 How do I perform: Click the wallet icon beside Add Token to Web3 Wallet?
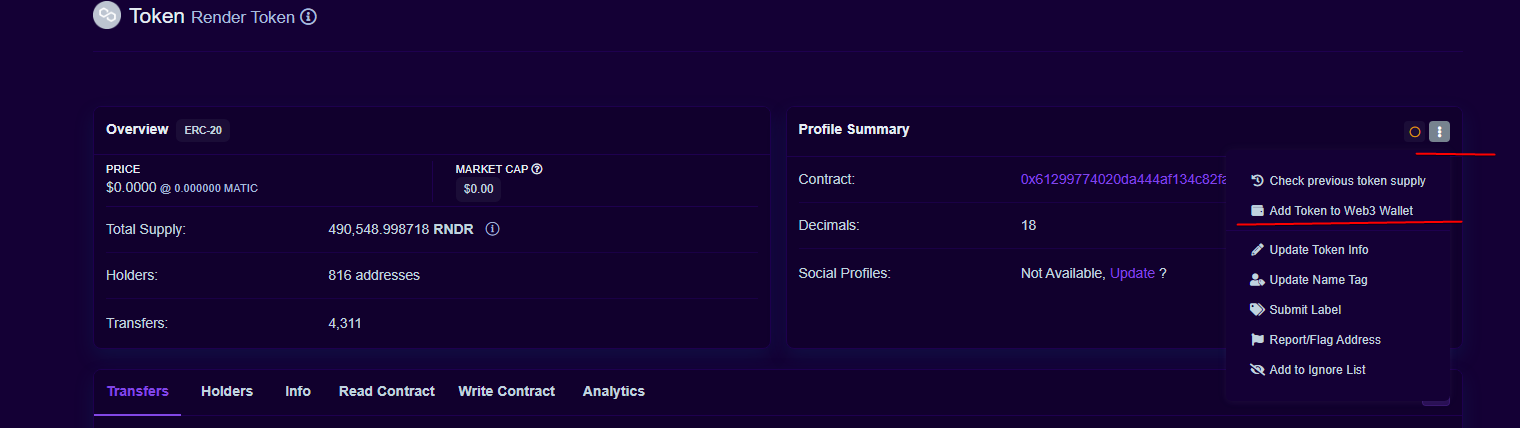coord(1257,211)
